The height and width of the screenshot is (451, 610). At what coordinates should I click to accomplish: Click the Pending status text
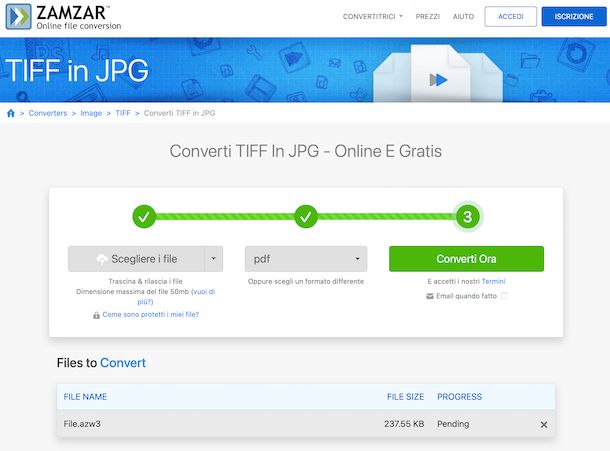coord(453,424)
